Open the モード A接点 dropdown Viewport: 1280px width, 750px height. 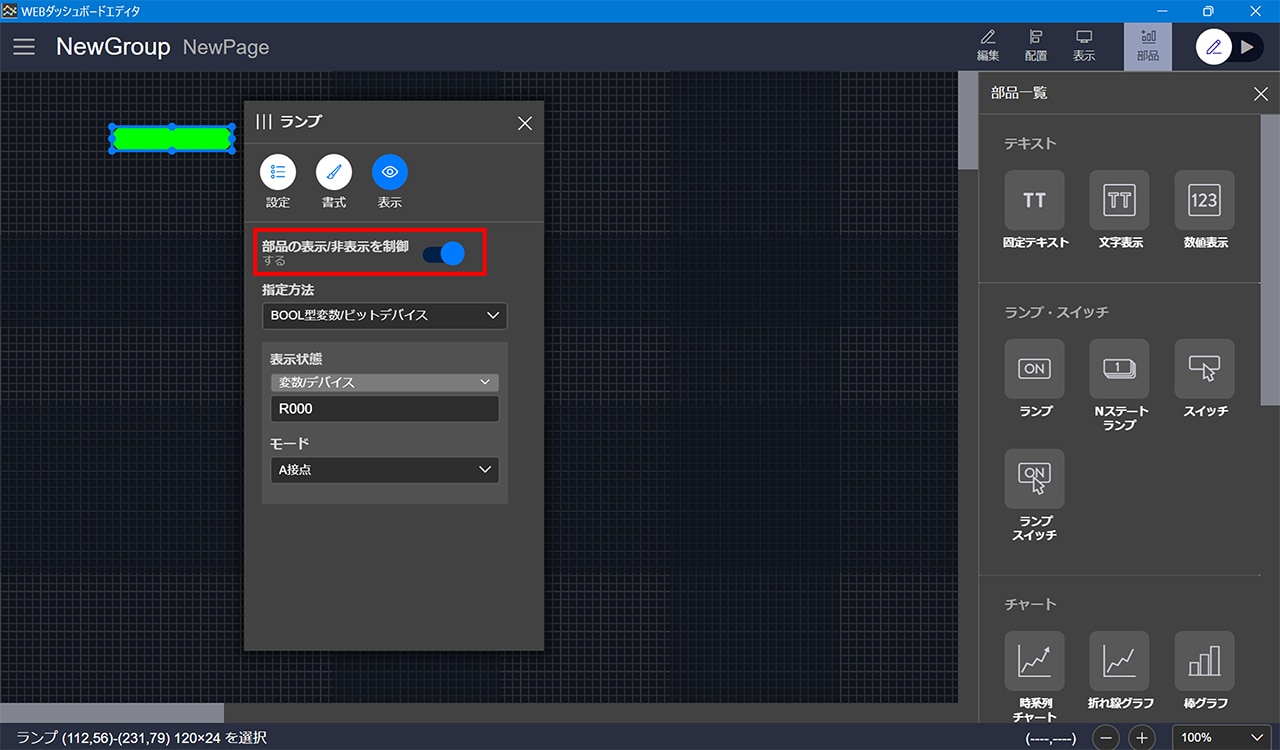pyautogui.click(x=384, y=469)
